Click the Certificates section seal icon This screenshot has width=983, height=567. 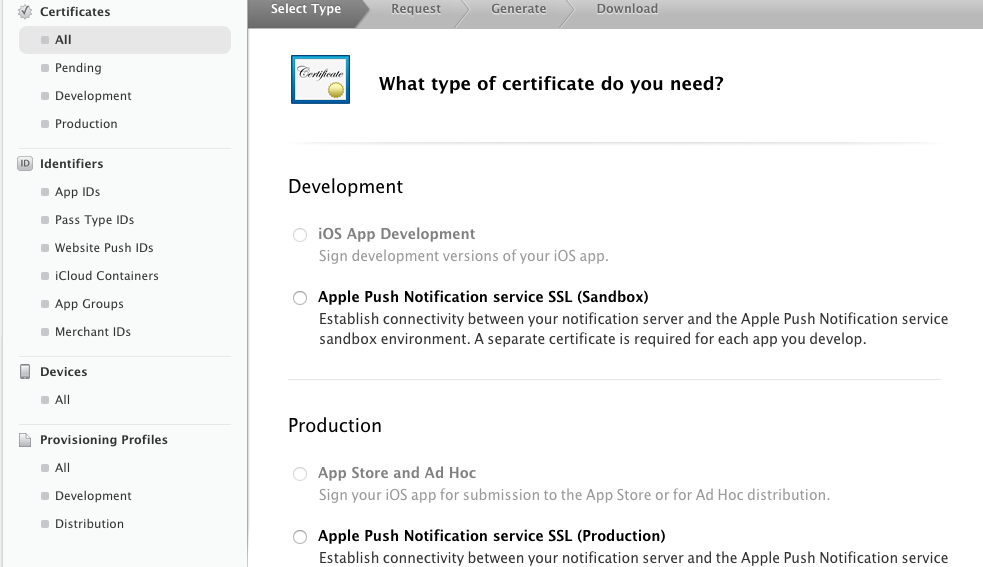pos(25,11)
